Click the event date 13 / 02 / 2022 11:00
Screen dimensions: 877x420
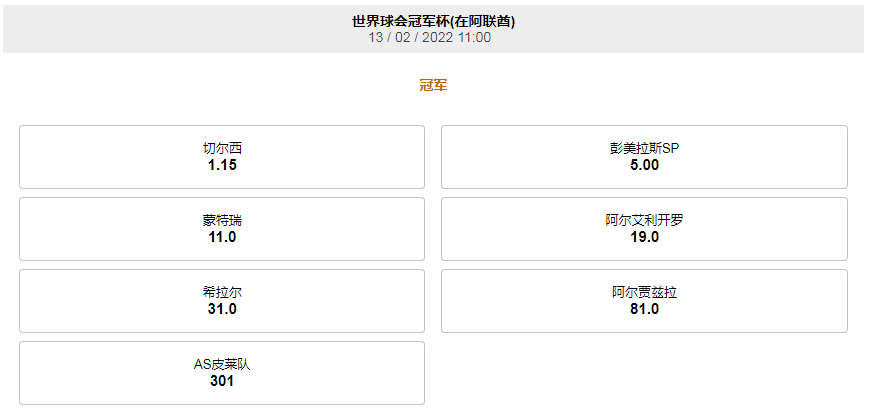point(430,37)
